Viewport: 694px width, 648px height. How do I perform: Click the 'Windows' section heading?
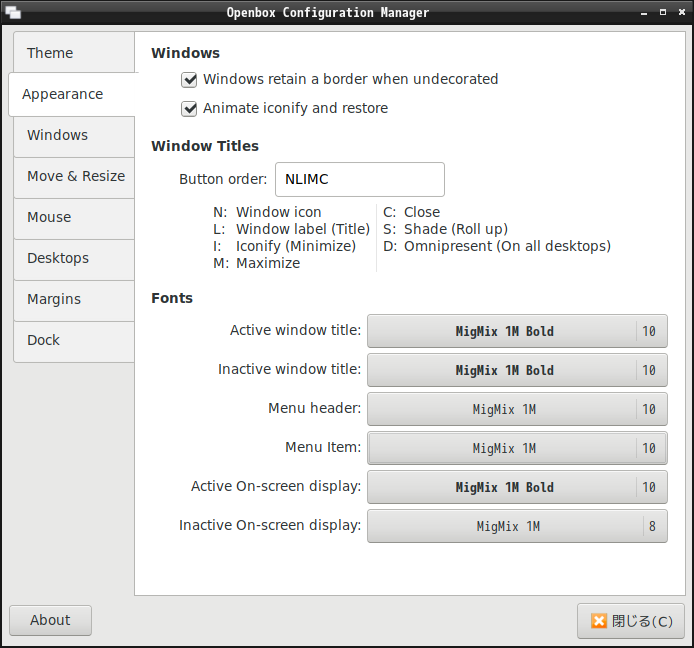[x=185, y=53]
